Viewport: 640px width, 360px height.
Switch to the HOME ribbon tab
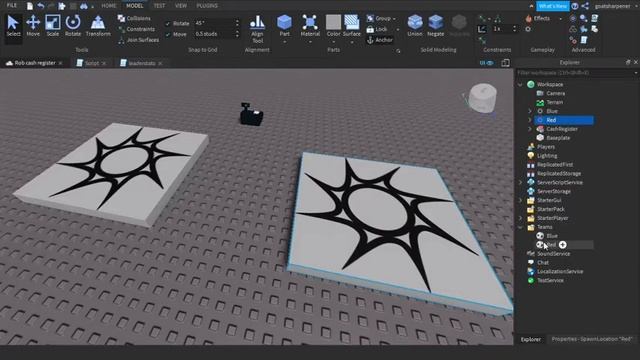point(109,6)
